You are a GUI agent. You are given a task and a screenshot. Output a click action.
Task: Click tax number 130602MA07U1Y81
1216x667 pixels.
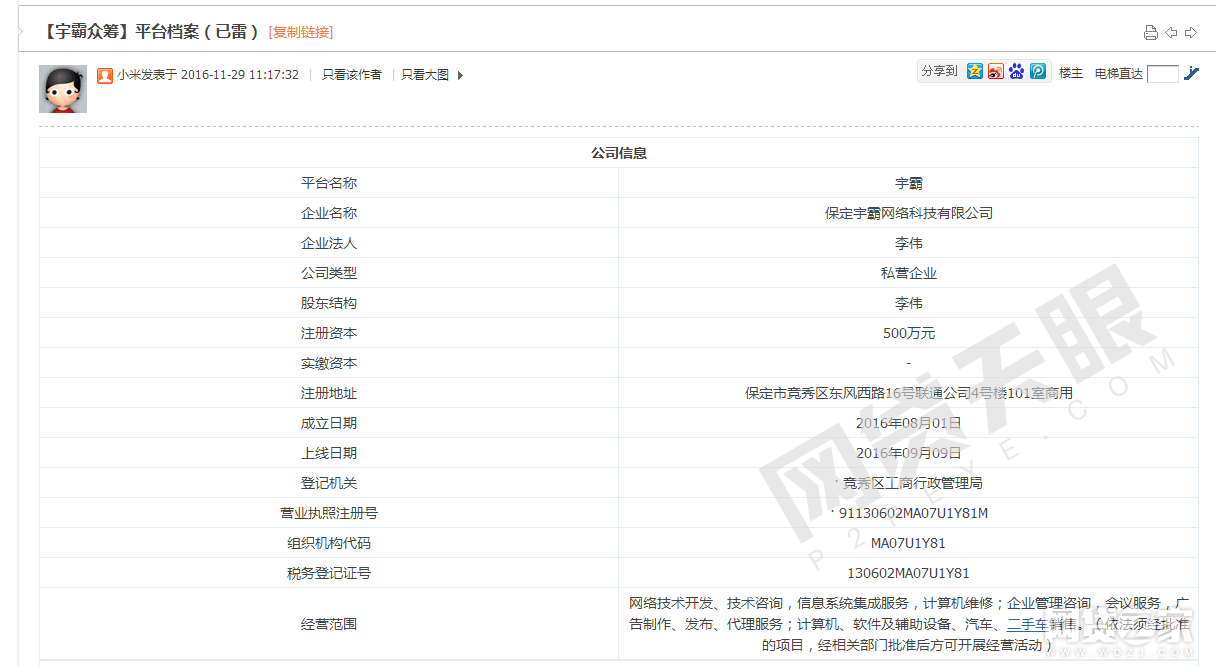908,573
